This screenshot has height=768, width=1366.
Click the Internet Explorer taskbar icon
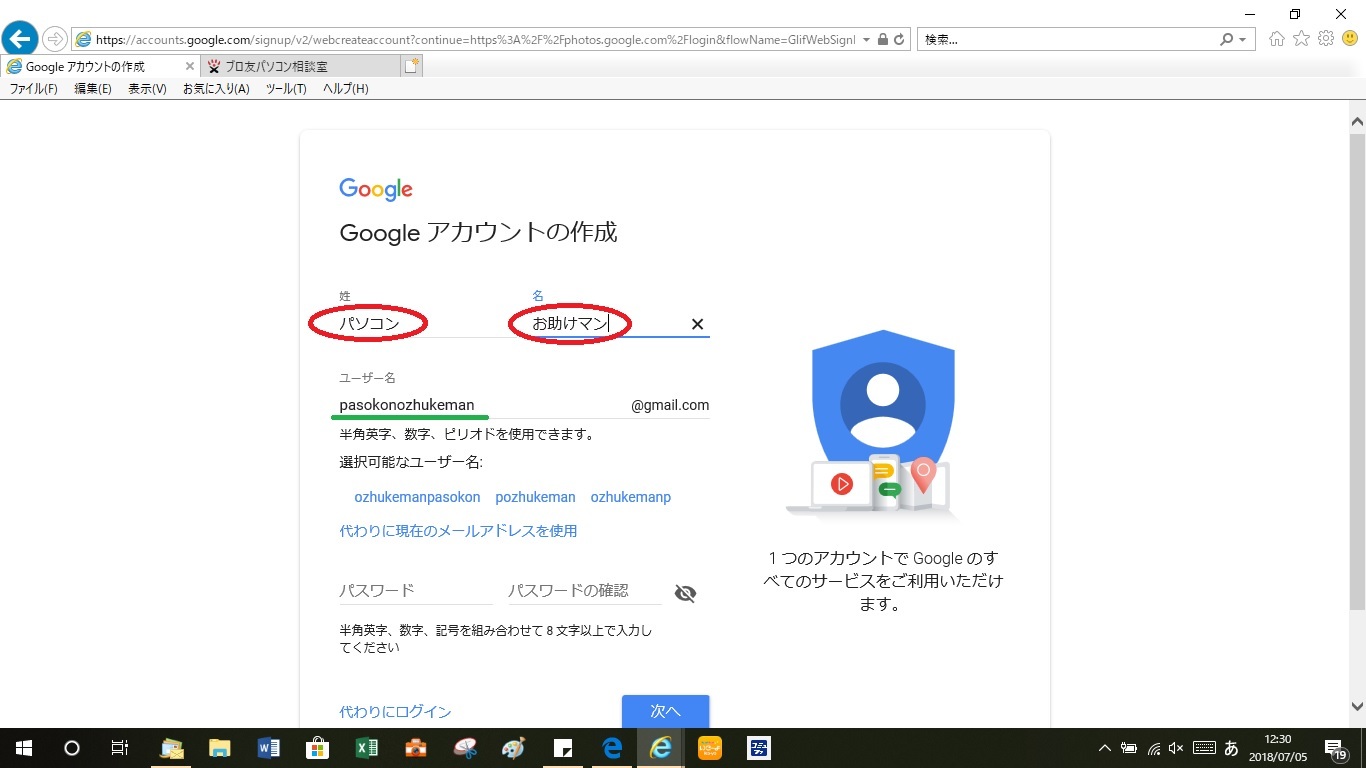(661, 748)
